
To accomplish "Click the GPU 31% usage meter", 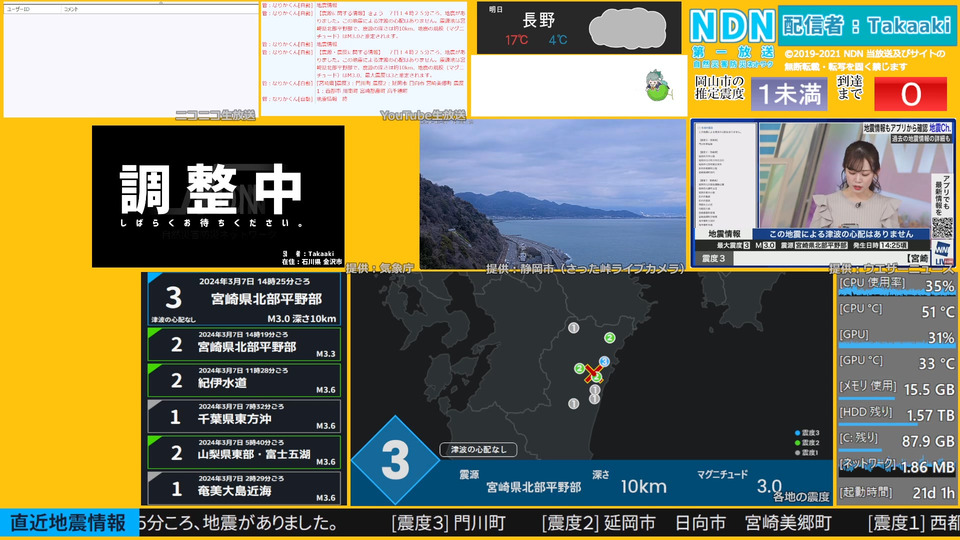I will pyautogui.click(x=896, y=337).
